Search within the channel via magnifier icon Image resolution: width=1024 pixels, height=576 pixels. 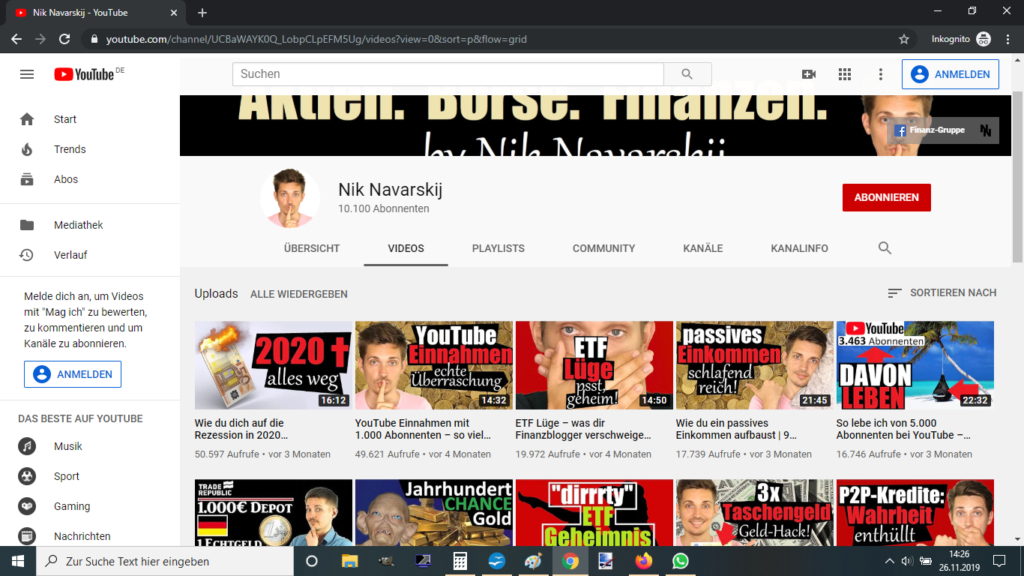click(x=884, y=248)
